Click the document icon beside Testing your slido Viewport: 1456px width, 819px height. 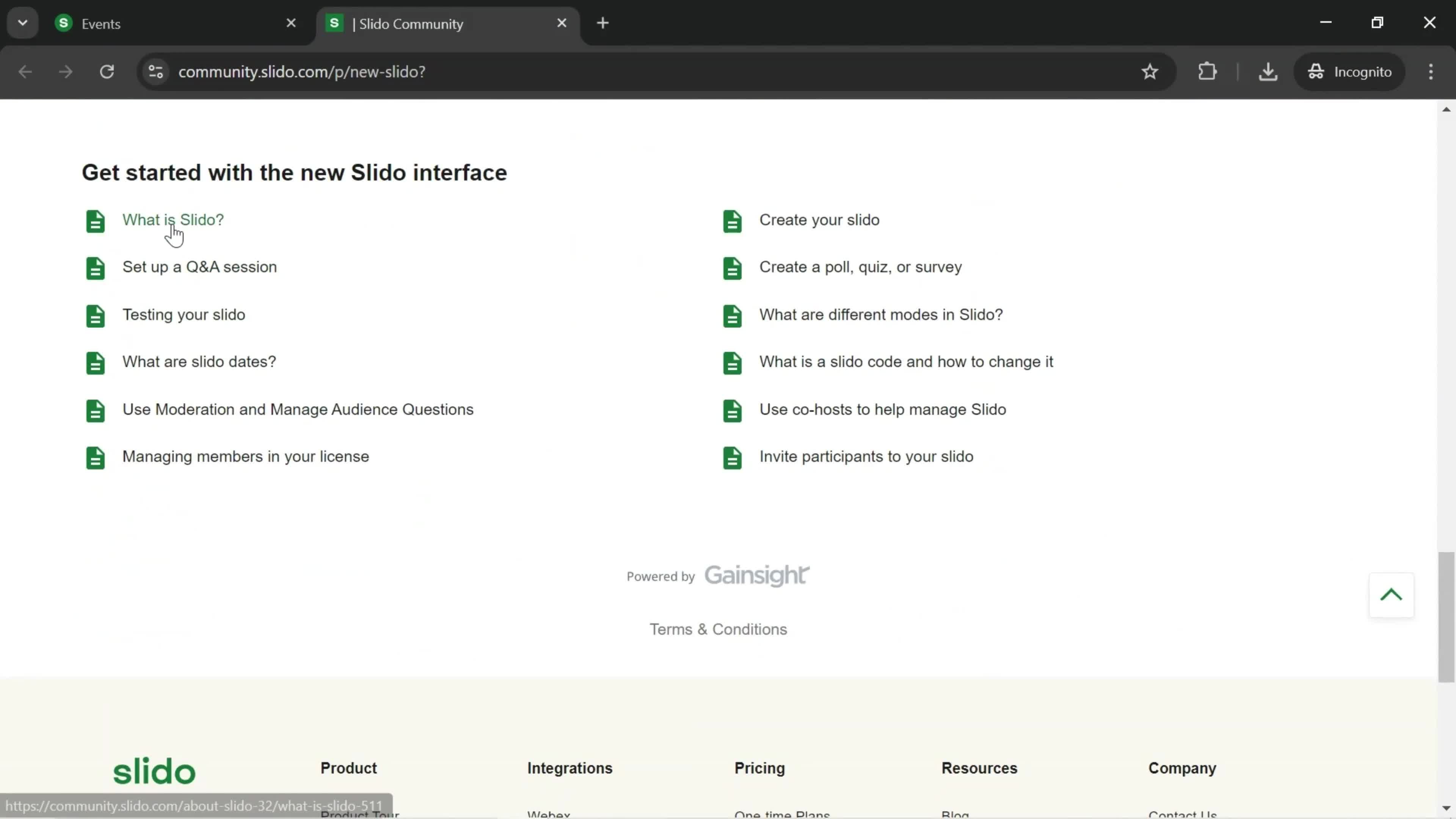click(96, 316)
